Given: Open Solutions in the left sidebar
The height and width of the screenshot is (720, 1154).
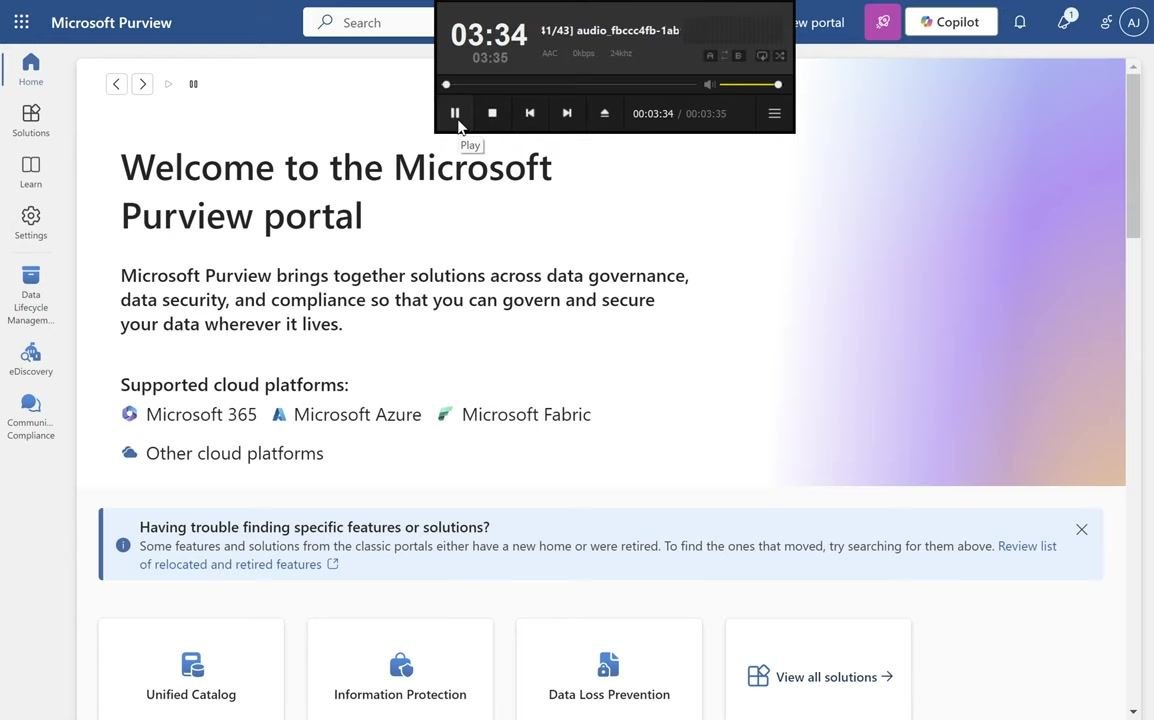Looking at the screenshot, I should 31,121.
